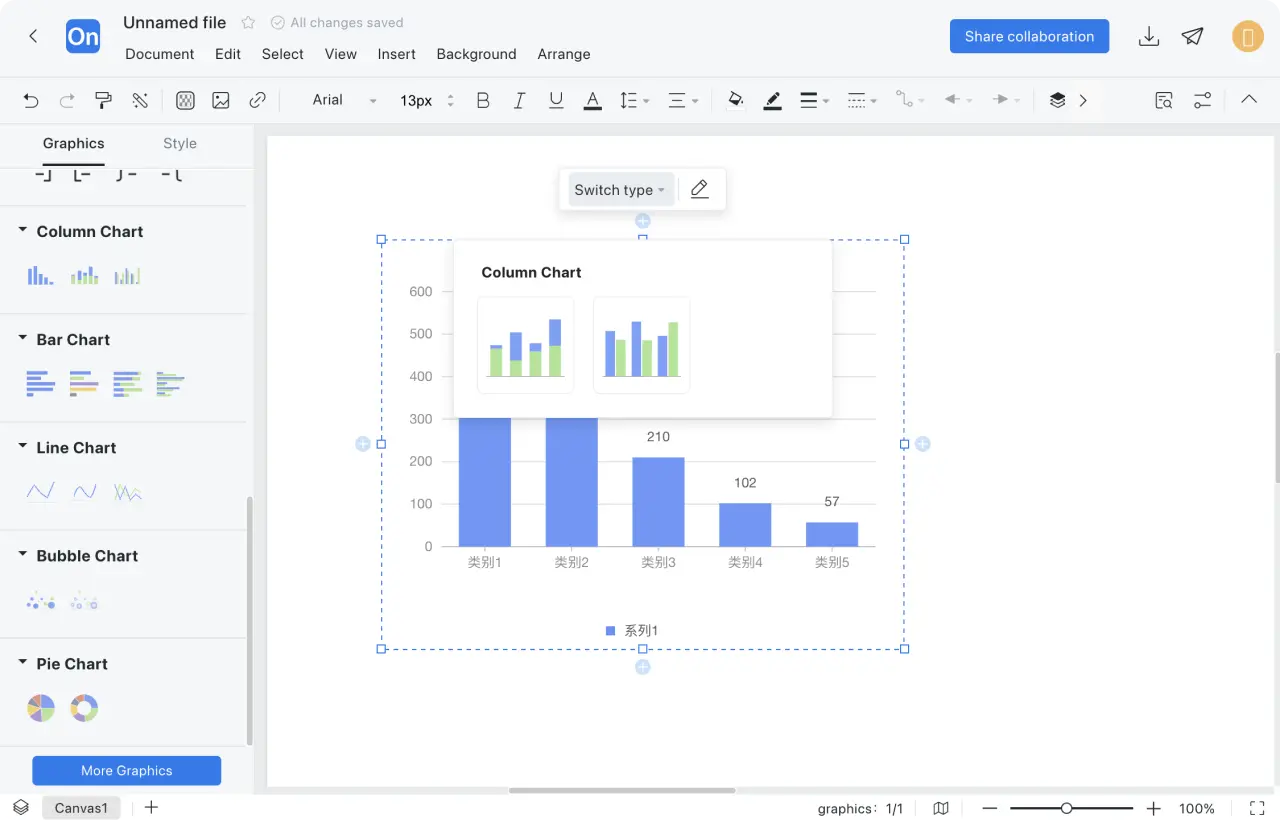Screen dimensions: 1280x820
Task: Toggle bold formatting
Action: coord(483,100)
